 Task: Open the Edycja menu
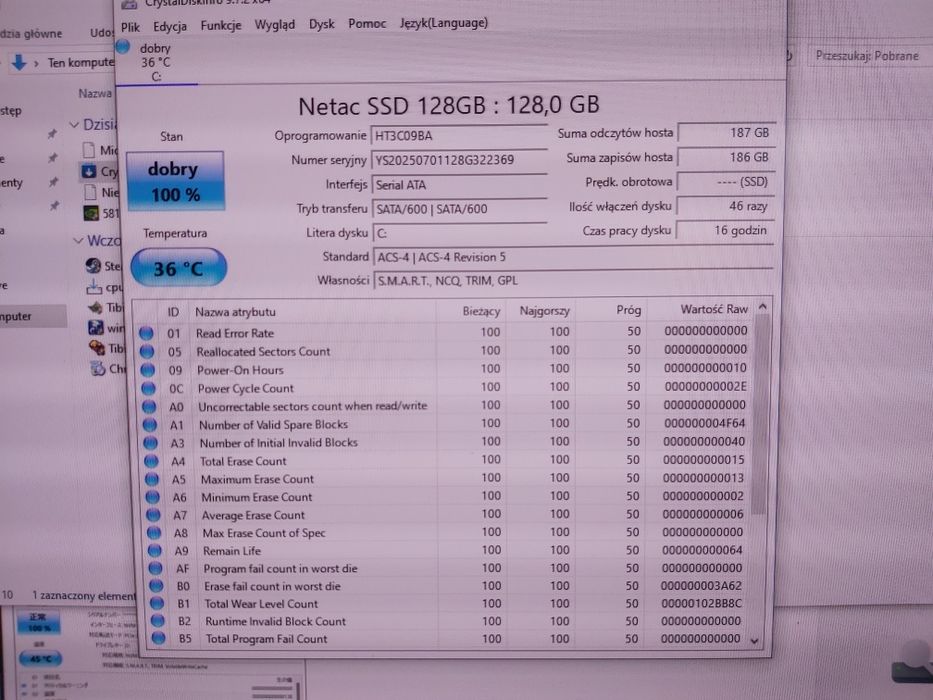pos(170,27)
